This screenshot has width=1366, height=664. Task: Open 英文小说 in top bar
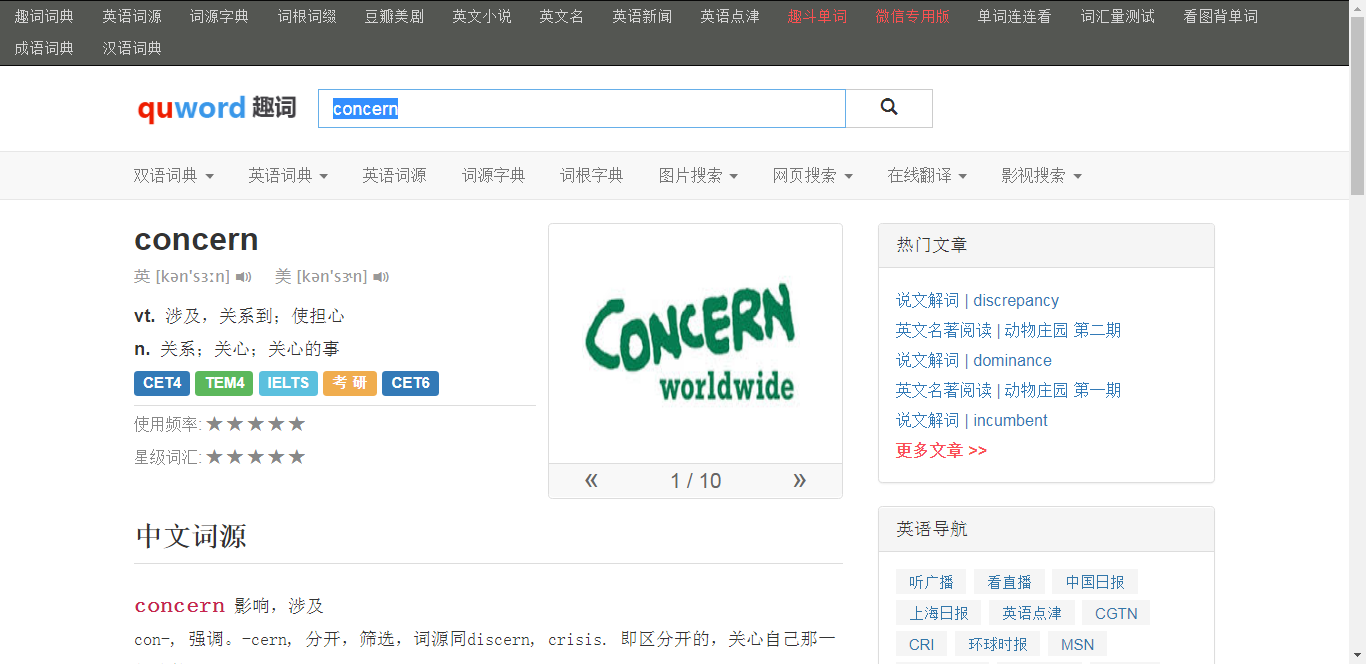click(x=482, y=16)
